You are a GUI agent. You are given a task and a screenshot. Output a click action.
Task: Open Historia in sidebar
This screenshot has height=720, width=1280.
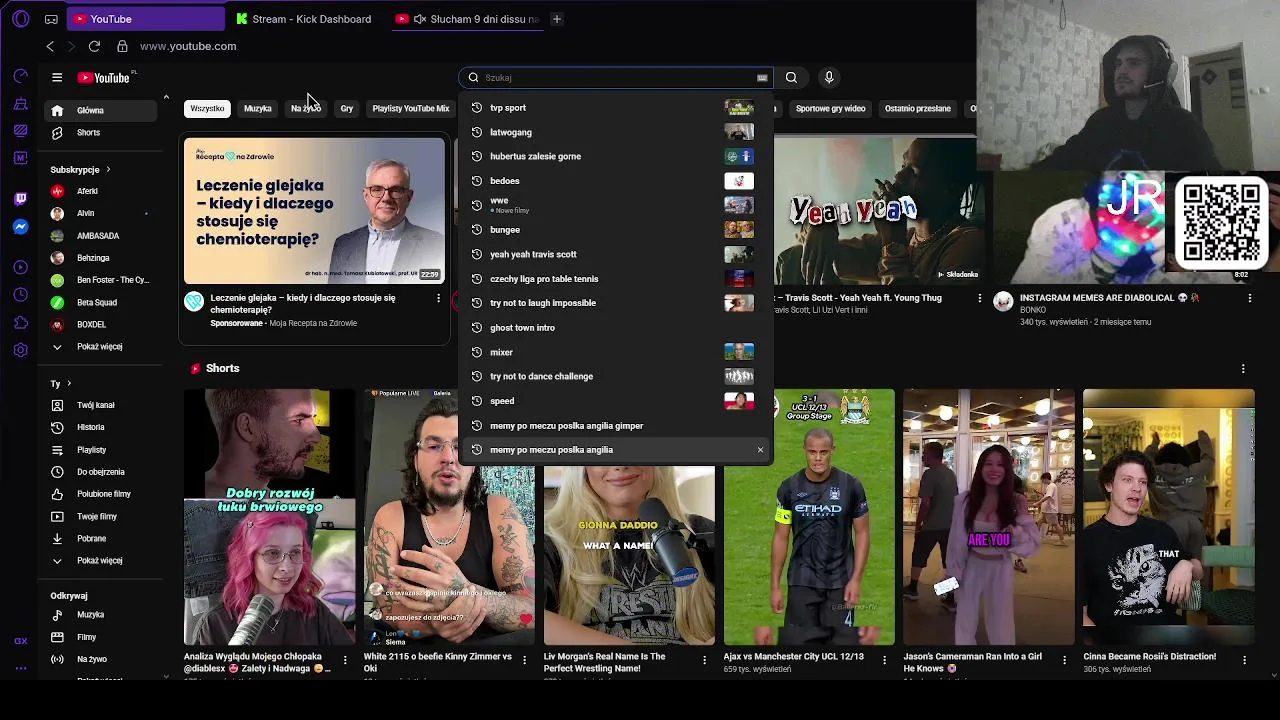click(100, 428)
